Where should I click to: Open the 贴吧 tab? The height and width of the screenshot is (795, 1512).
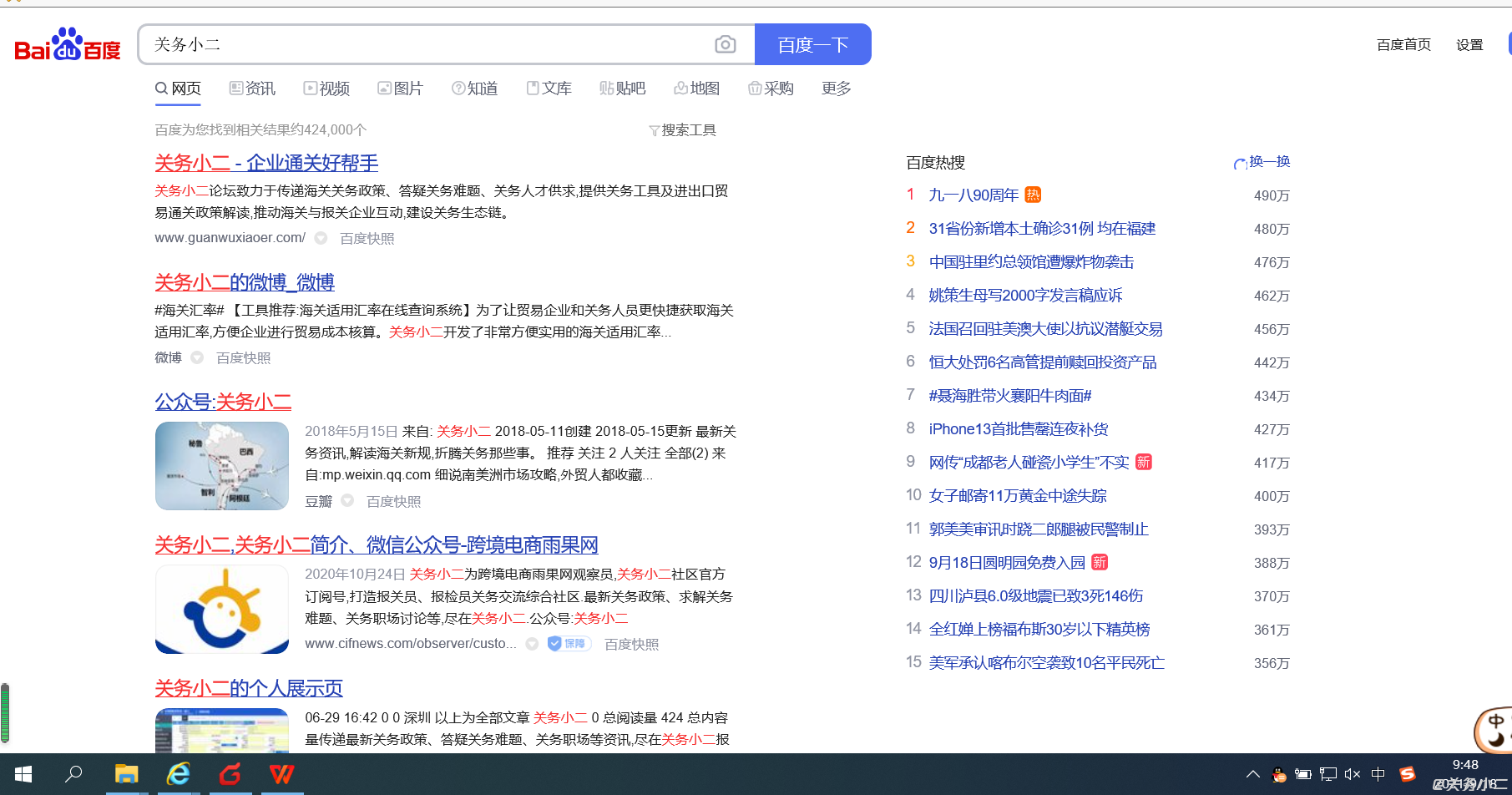[623, 89]
